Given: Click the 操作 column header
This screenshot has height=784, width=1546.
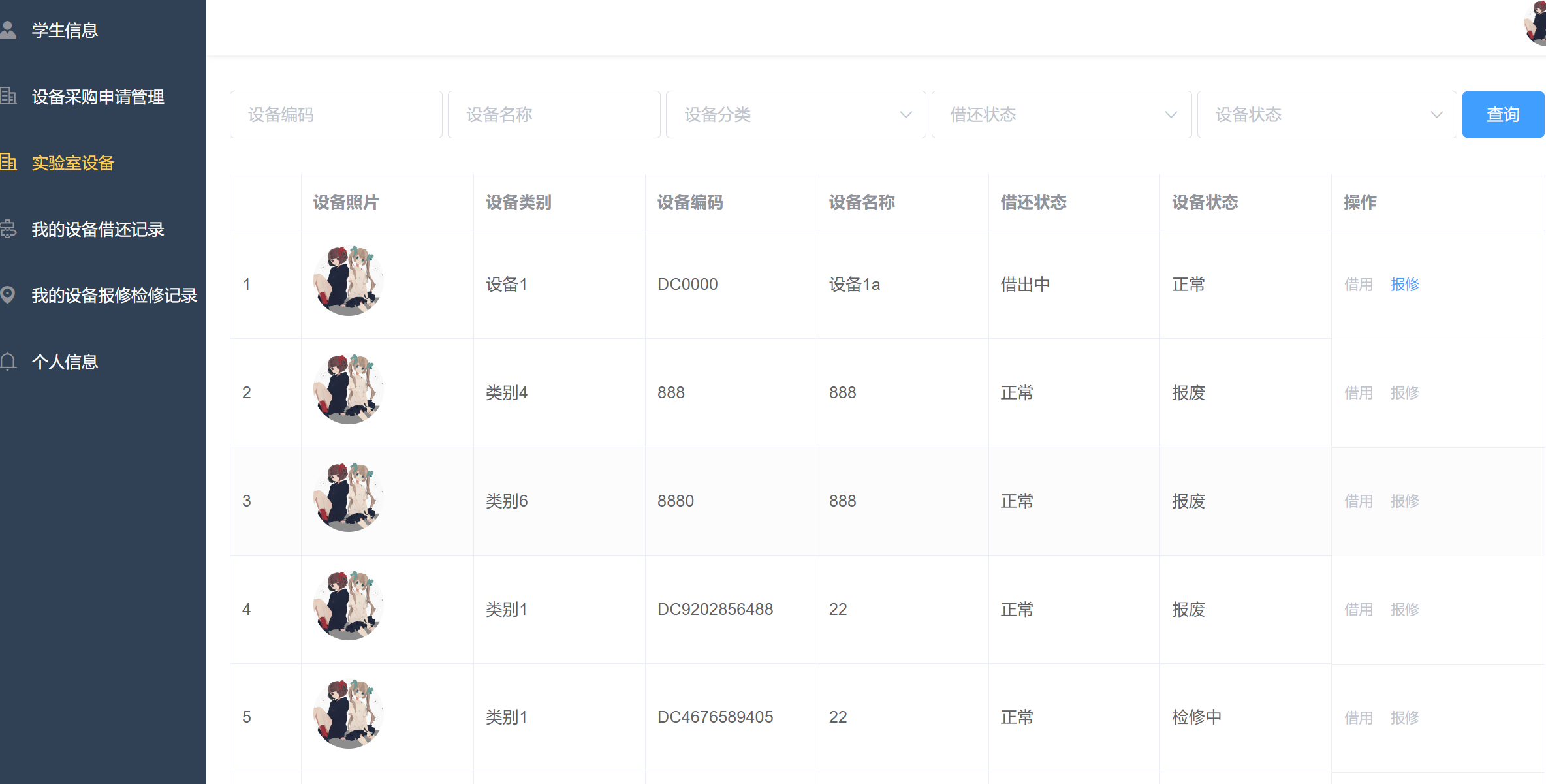Looking at the screenshot, I should click(x=1359, y=202).
